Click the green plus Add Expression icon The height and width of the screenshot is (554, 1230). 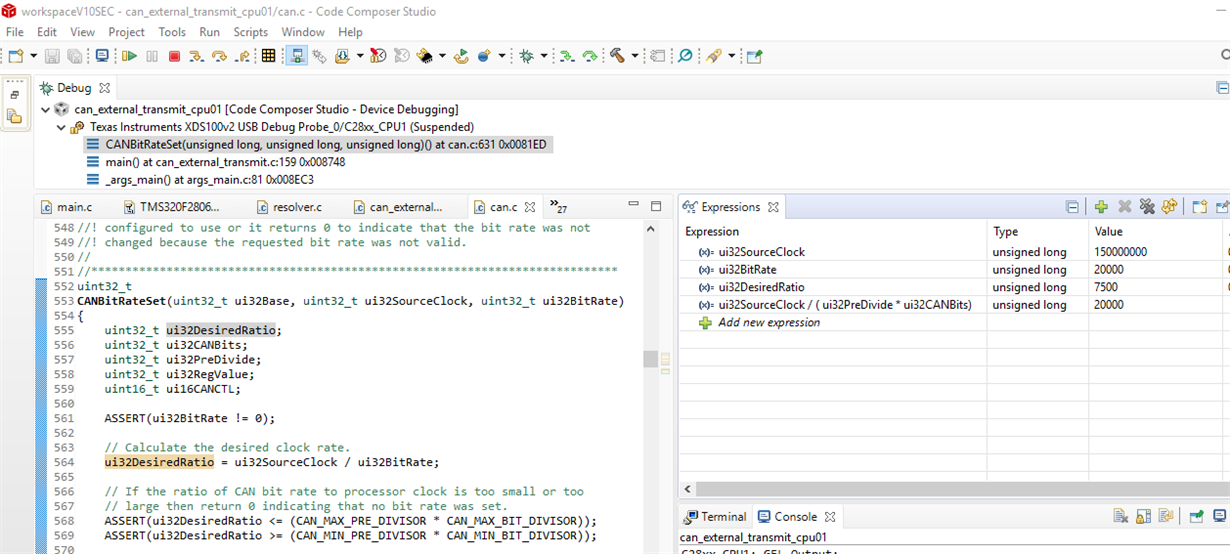point(1101,207)
